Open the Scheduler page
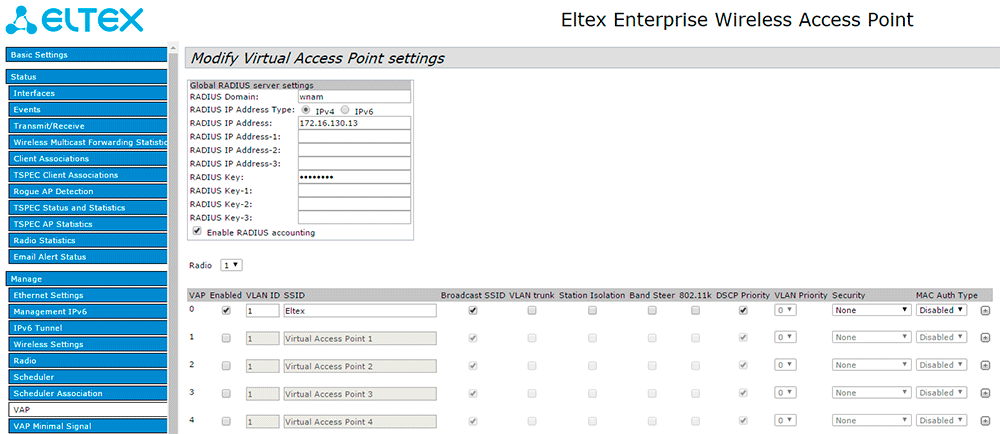This screenshot has width=1000, height=434. coord(86,377)
